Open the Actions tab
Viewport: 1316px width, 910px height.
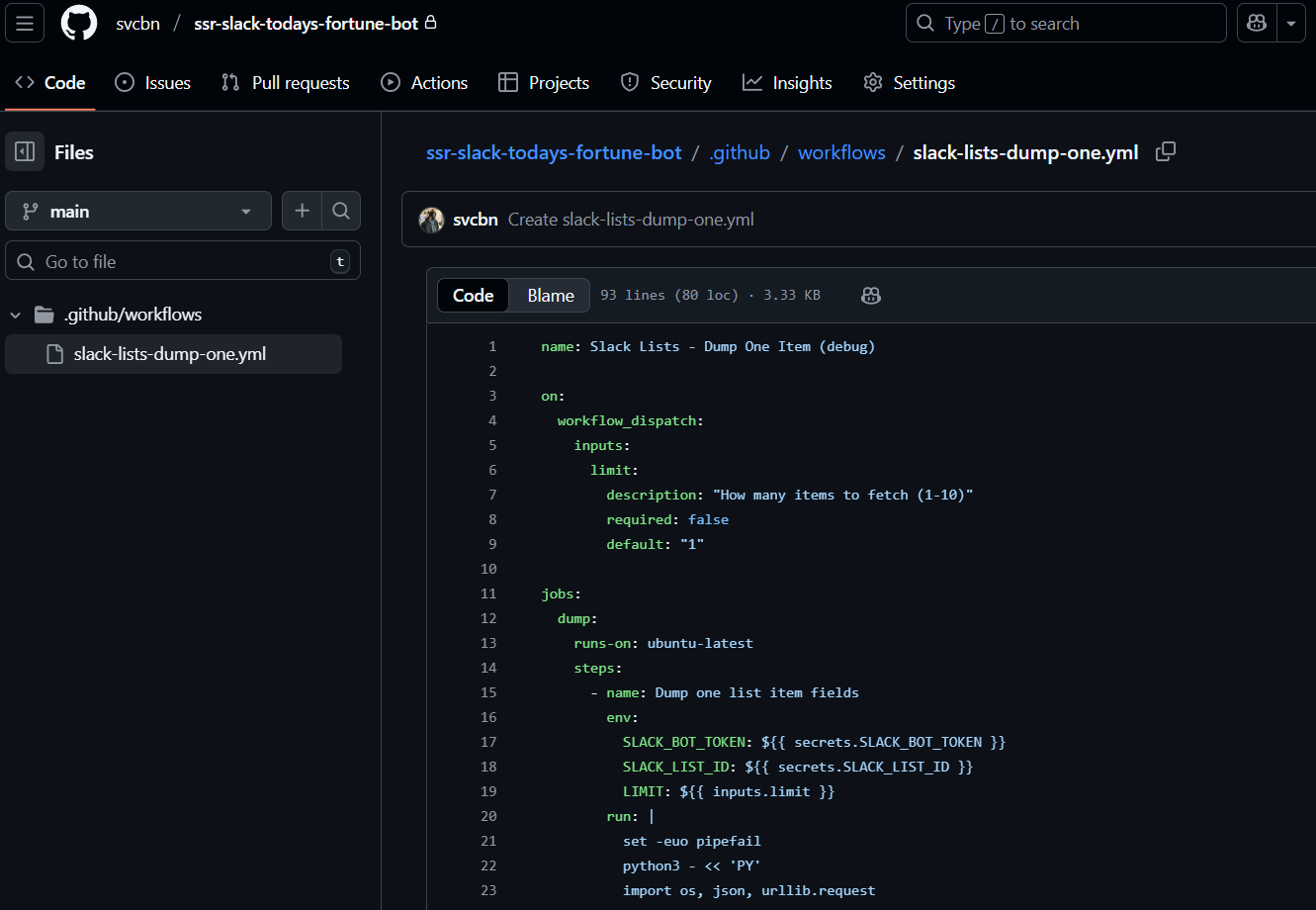point(424,83)
